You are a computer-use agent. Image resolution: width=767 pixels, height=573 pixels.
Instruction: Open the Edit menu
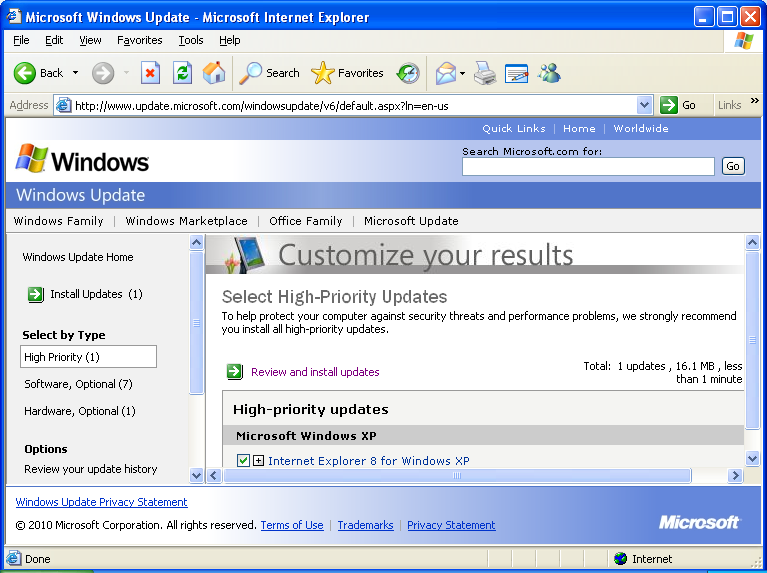point(54,40)
